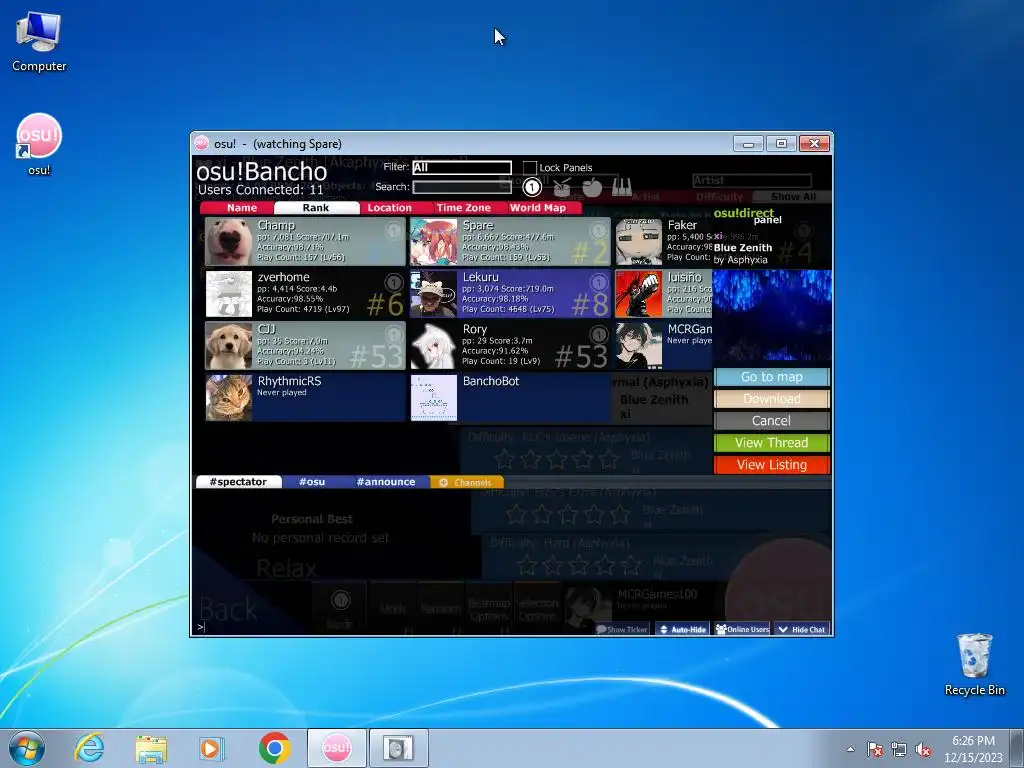Viewport: 1024px width, 768px height.
Task: Click luisiño's red fist avatar
Action: (x=639, y=294)
